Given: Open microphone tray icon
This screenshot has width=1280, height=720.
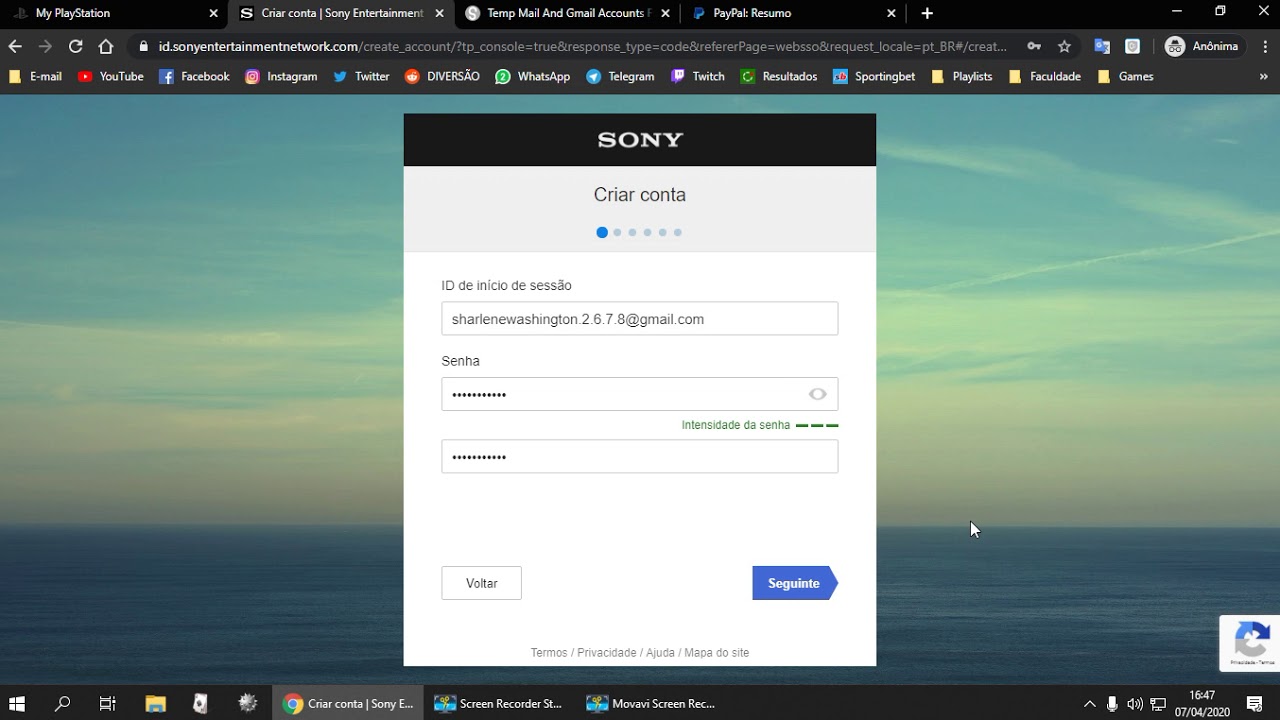Looking at the screenshot, I should point(1112,704).
